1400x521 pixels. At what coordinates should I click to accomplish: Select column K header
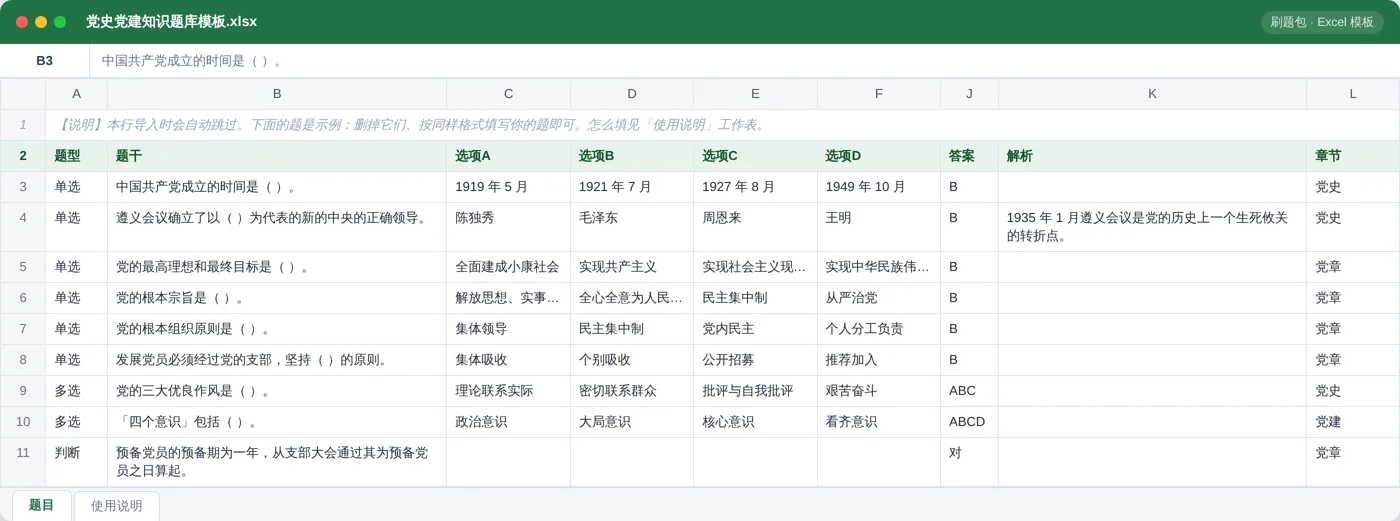click(x=1152, y=94)
